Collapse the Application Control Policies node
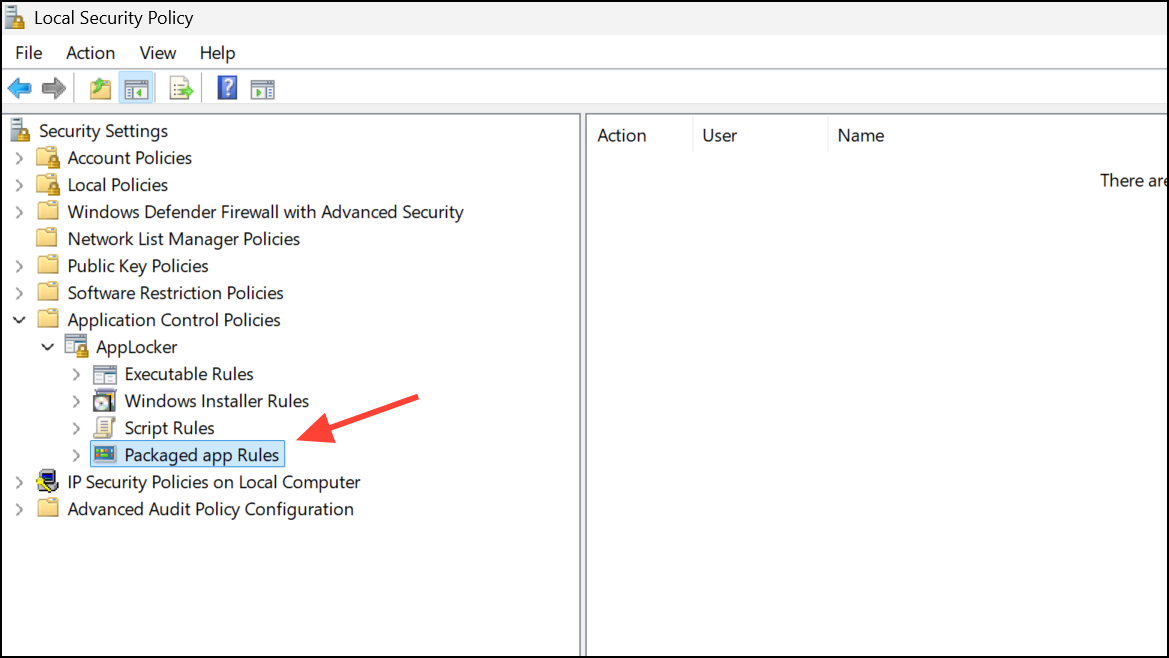Viewport: 1169px width, 658px height. tap(19, 320)
